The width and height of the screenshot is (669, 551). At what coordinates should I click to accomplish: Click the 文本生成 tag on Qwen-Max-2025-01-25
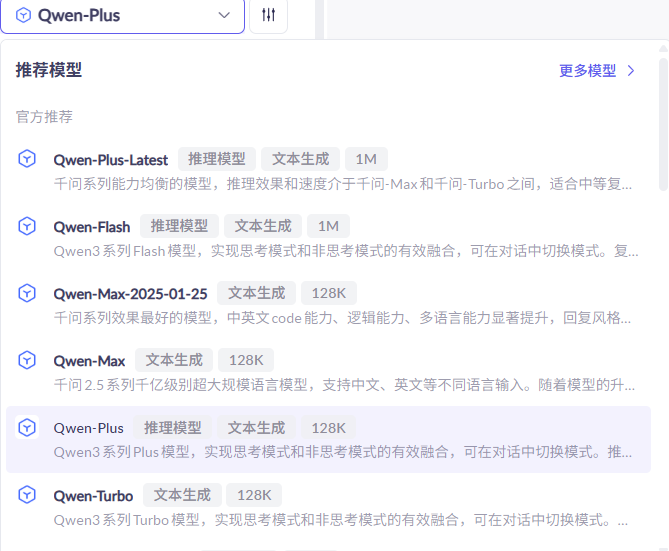(256, 293)
